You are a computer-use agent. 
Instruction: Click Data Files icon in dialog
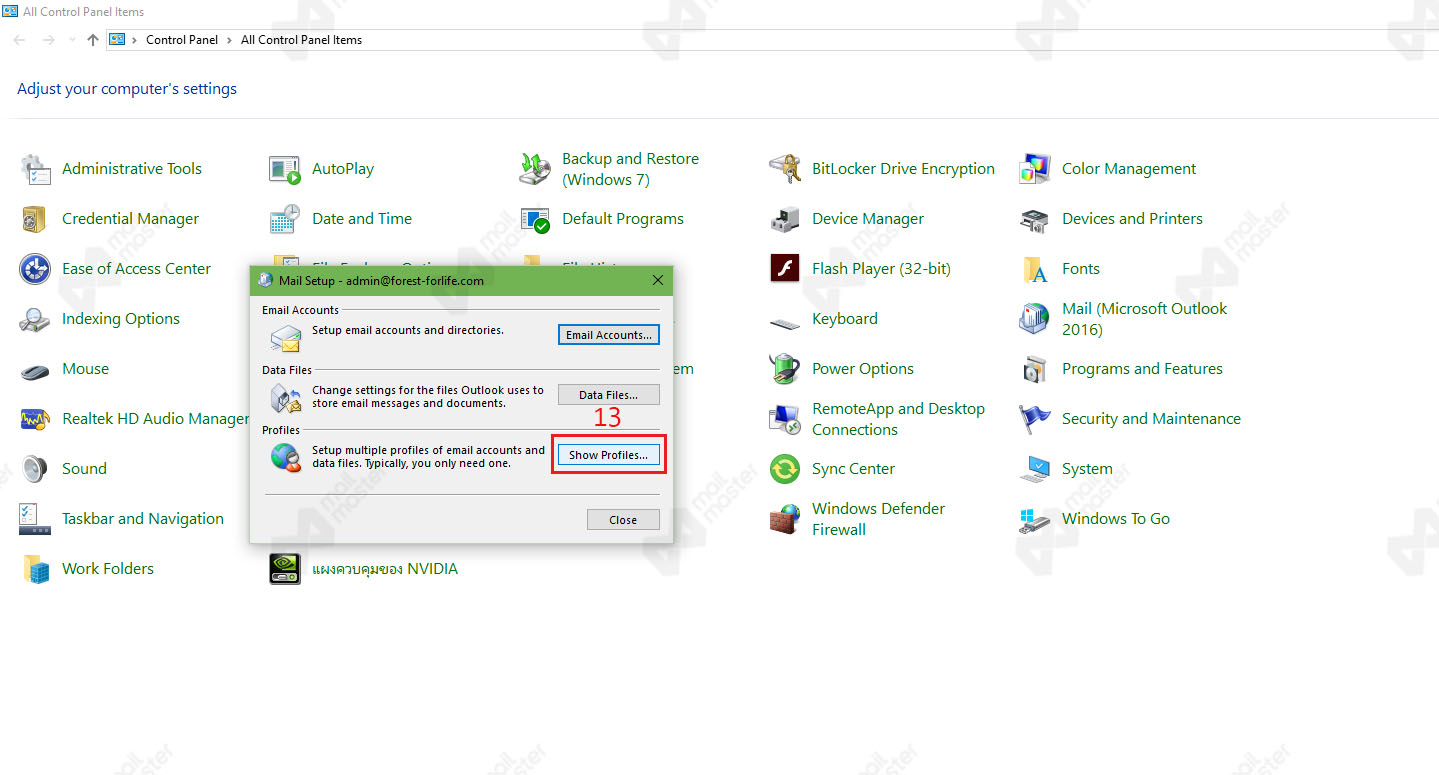coord(285,399)
